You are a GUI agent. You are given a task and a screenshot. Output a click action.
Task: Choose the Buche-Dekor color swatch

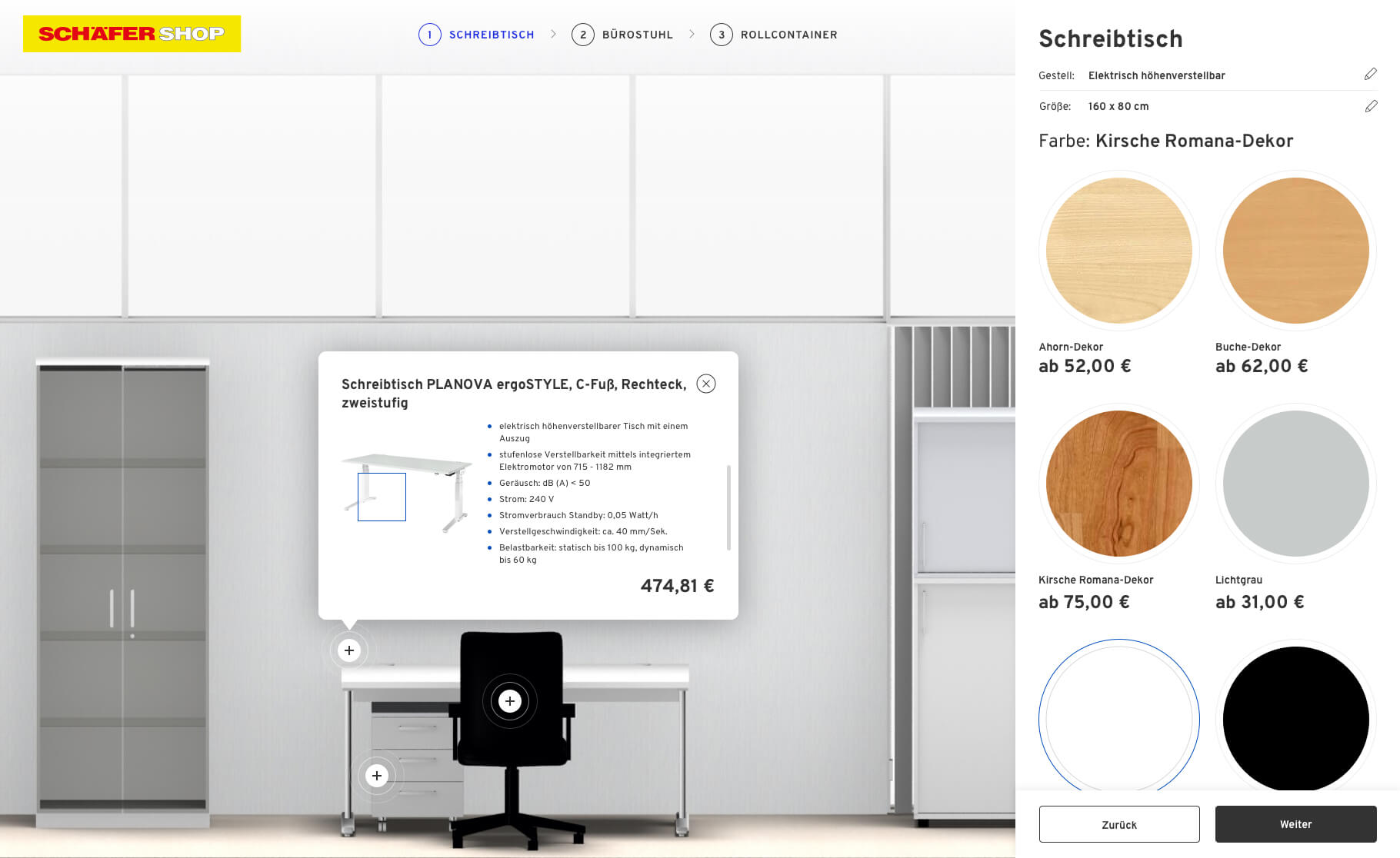point(1295,251)
